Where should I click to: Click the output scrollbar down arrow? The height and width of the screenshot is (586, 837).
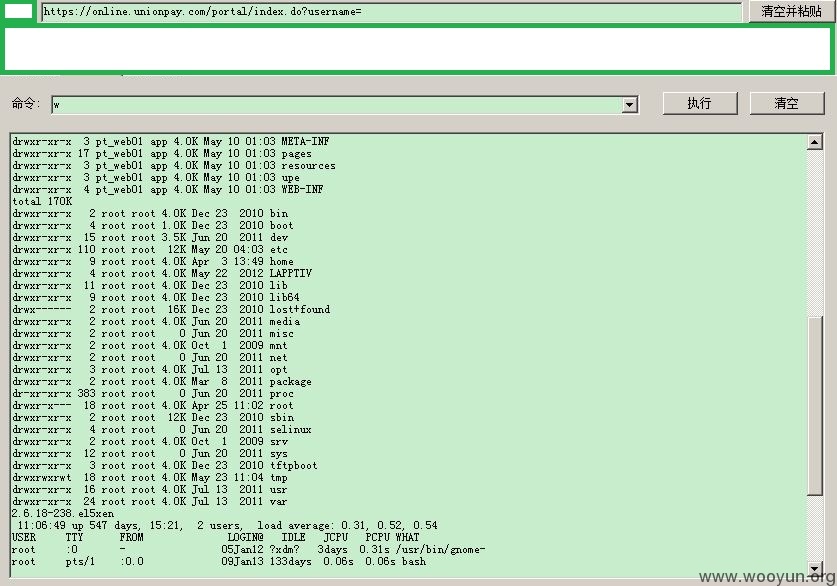(x=814, y=569)
